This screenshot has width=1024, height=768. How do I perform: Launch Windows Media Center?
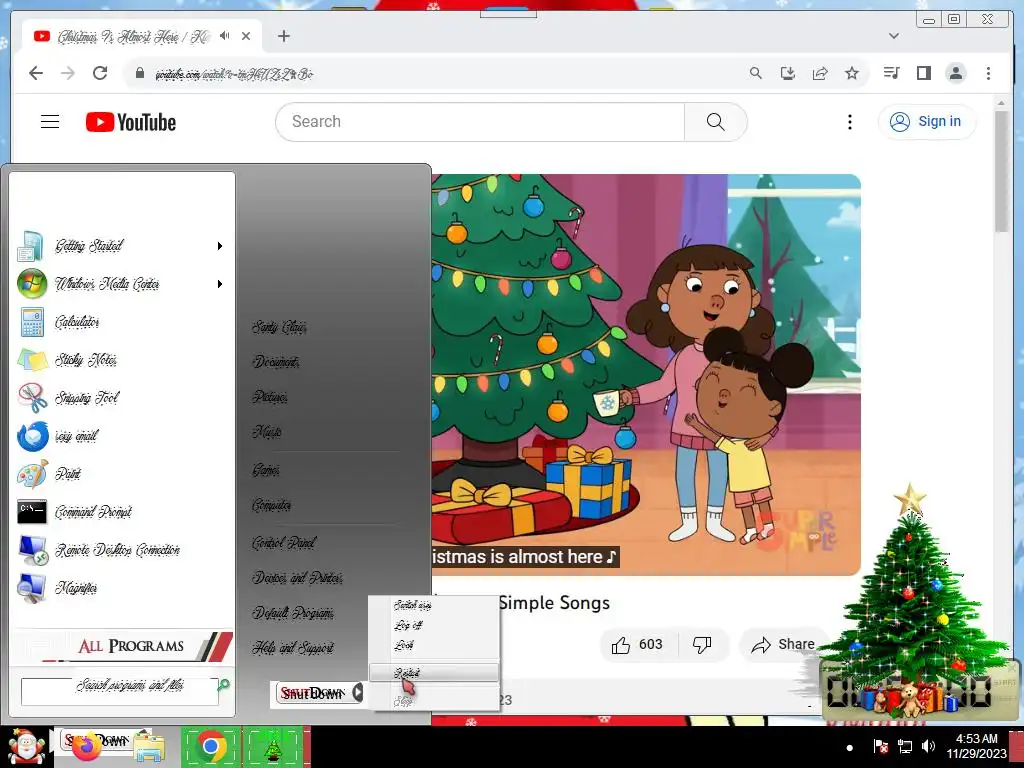pos(120,284)
